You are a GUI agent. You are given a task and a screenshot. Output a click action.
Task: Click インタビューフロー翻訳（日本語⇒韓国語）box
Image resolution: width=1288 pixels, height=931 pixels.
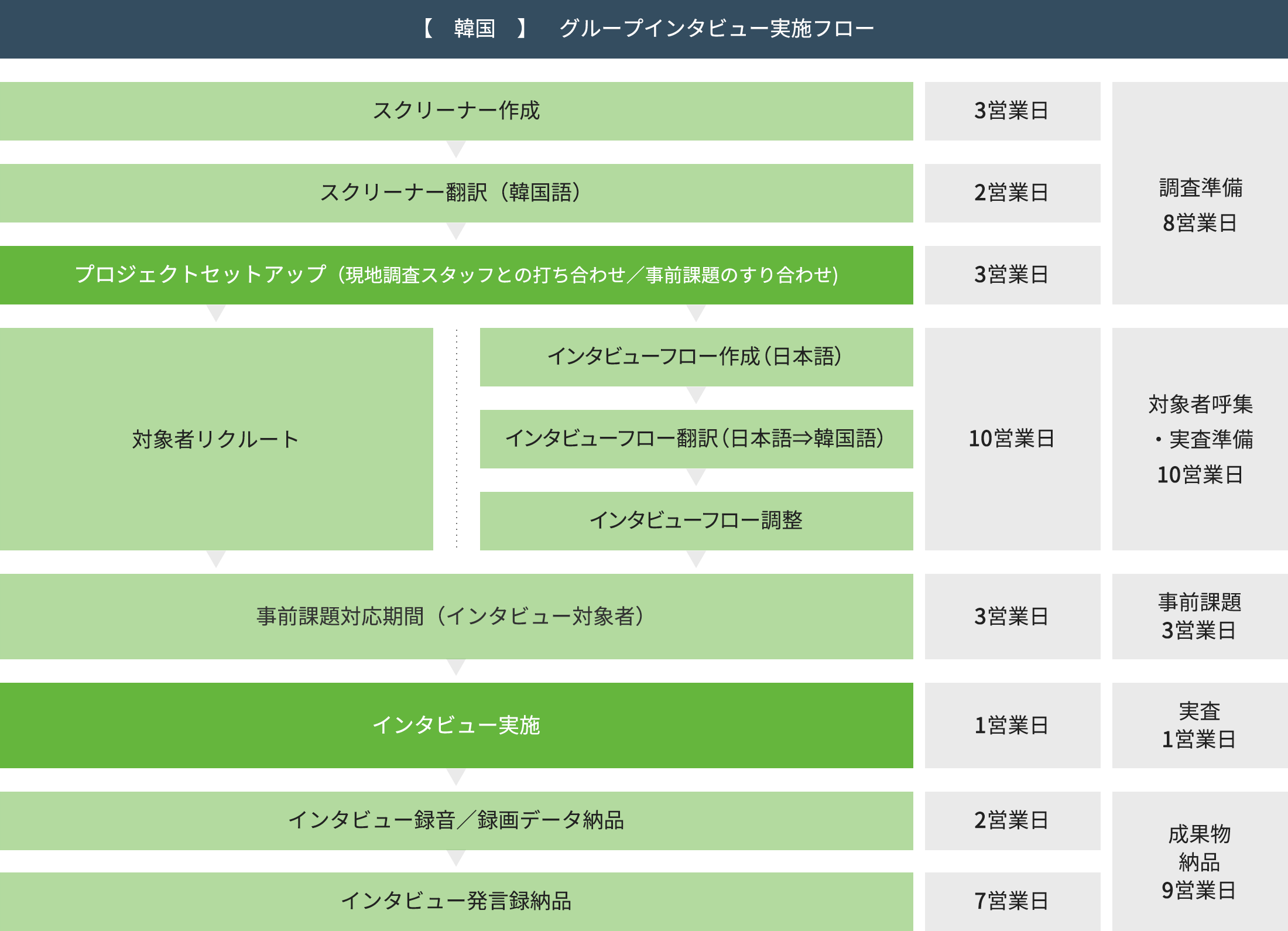[x=696, y=439]
